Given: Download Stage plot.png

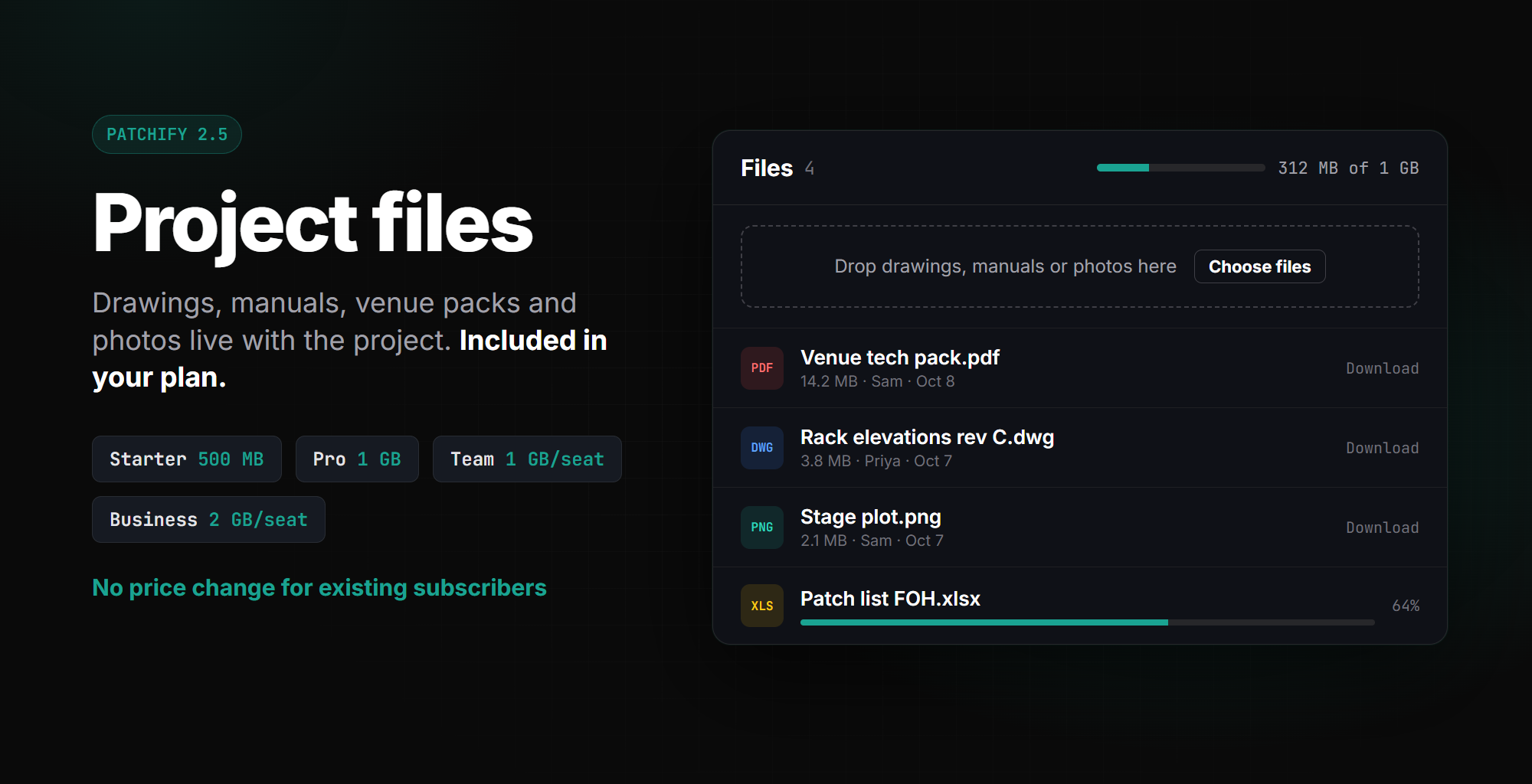Looking at the screenshot, I should coord(1383,528).
